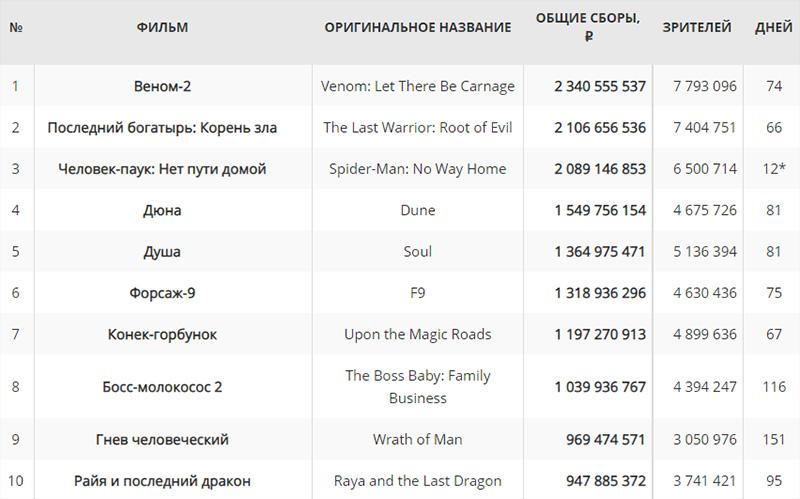Image resolution: width=800 pixels, height=499 pixels.
Task: Click the 2 340 555 537 gross value
Action: click(600, 86)
